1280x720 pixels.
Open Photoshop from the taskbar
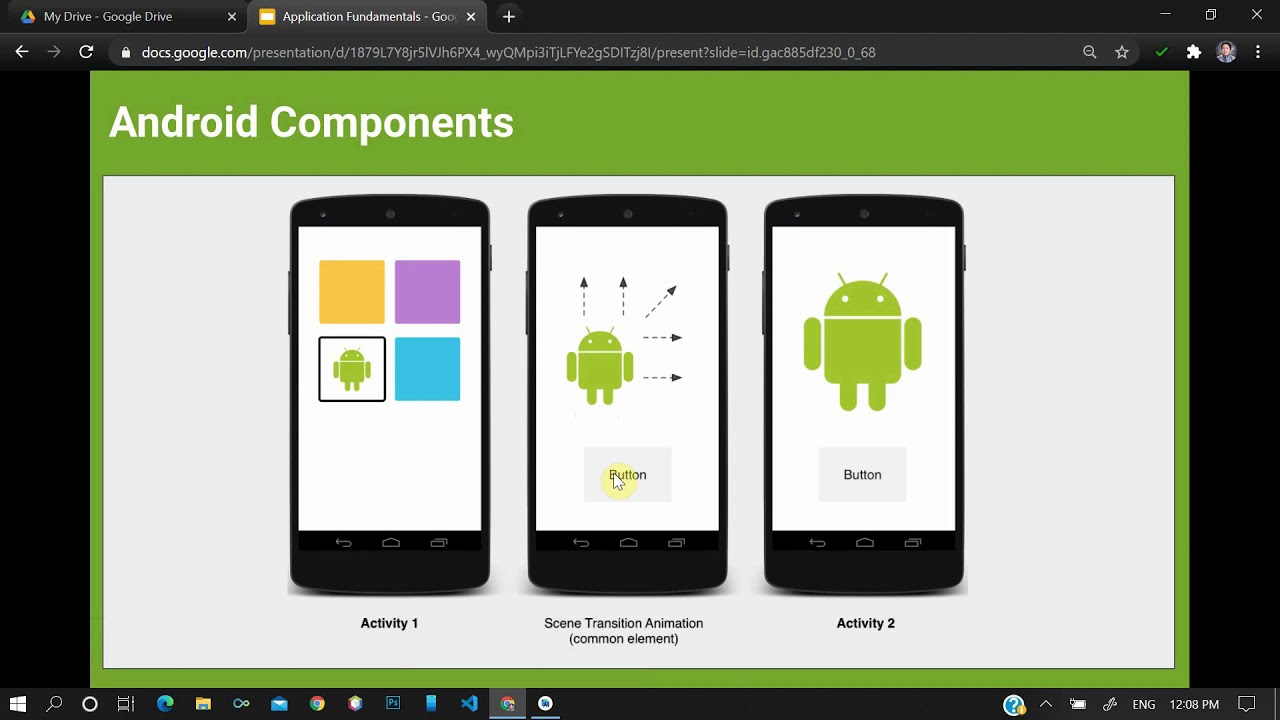tap(393, 704)
